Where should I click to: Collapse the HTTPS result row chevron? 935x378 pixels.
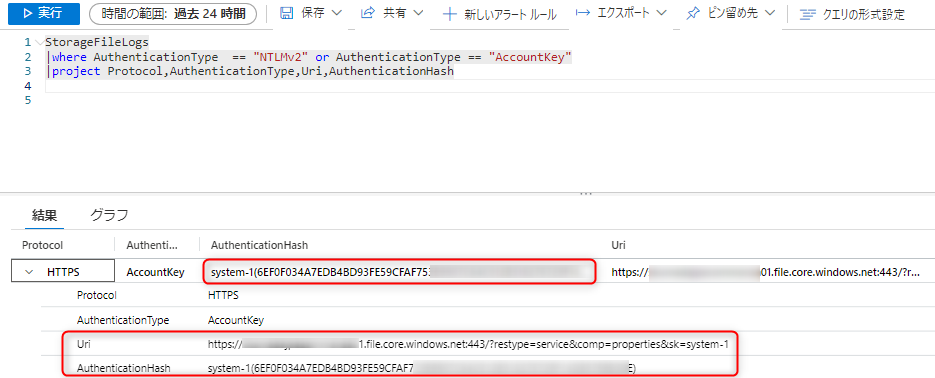(x=29, y=272)
